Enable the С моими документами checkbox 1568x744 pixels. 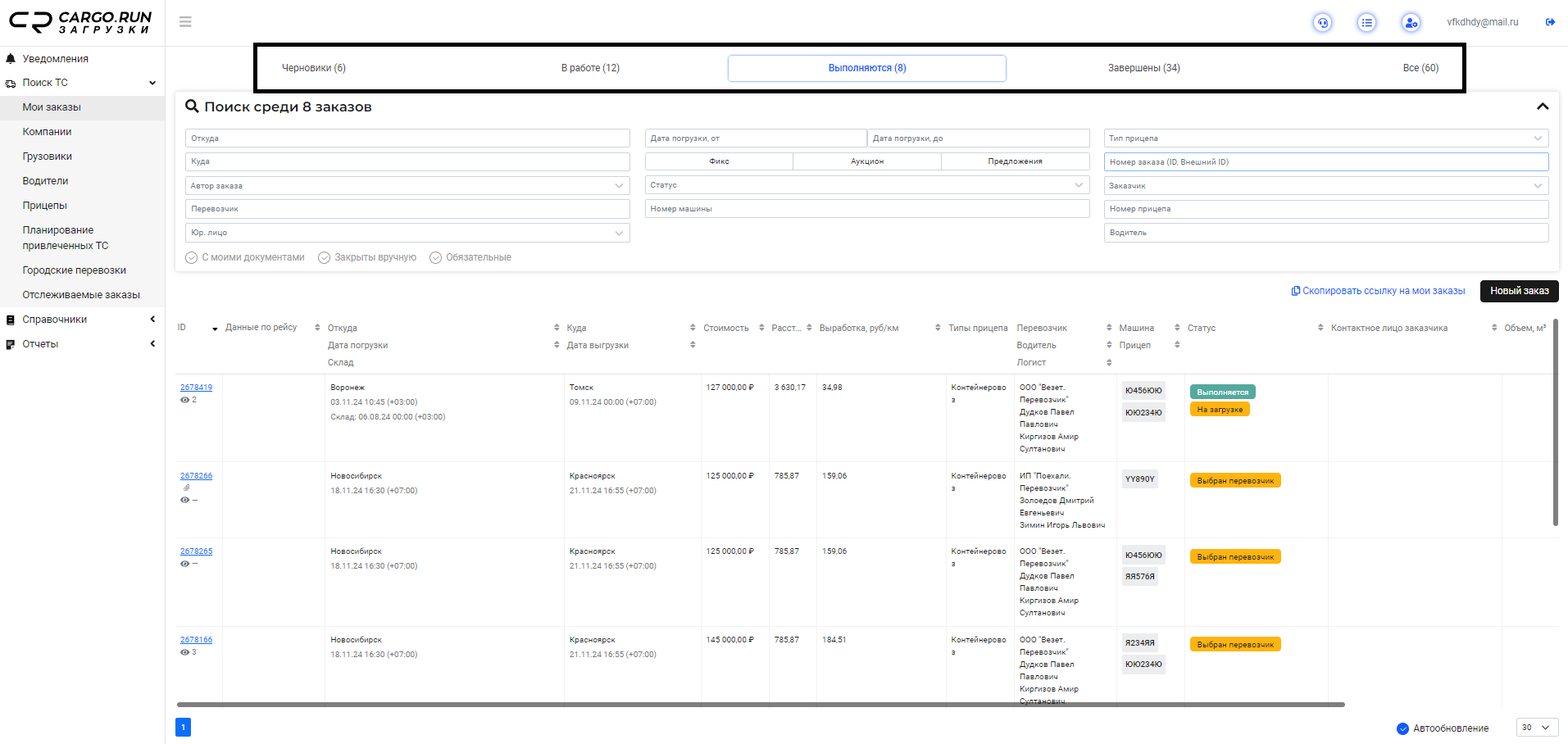click(x=191, y=257)
